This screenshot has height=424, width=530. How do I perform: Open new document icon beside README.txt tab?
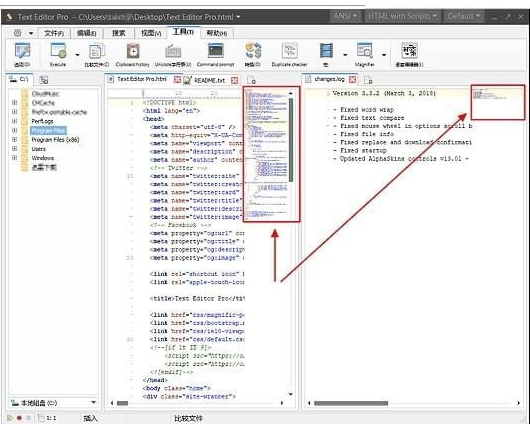pyautogui.click(x=251, y=80)
